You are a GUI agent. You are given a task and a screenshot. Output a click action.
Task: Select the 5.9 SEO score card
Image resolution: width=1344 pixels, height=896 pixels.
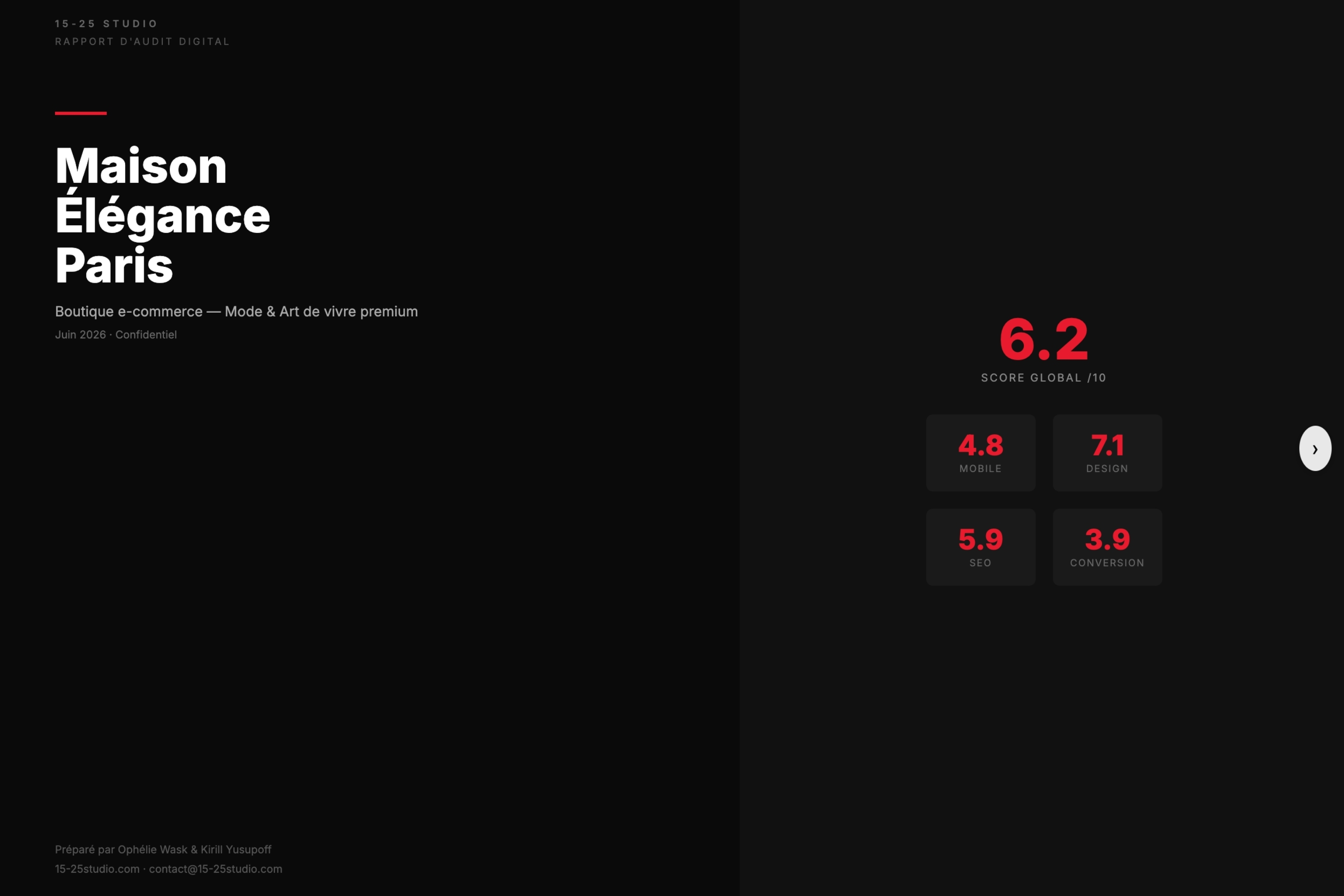click(x=980, y=547)
